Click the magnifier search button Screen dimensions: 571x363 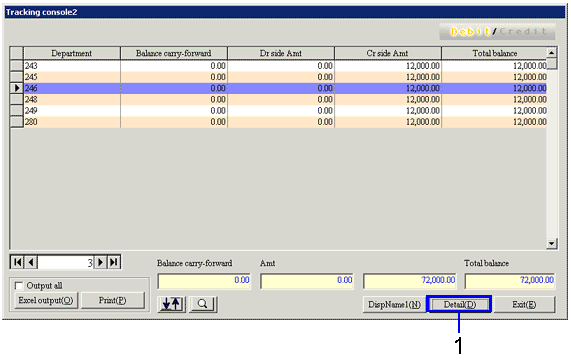(203, 304)
